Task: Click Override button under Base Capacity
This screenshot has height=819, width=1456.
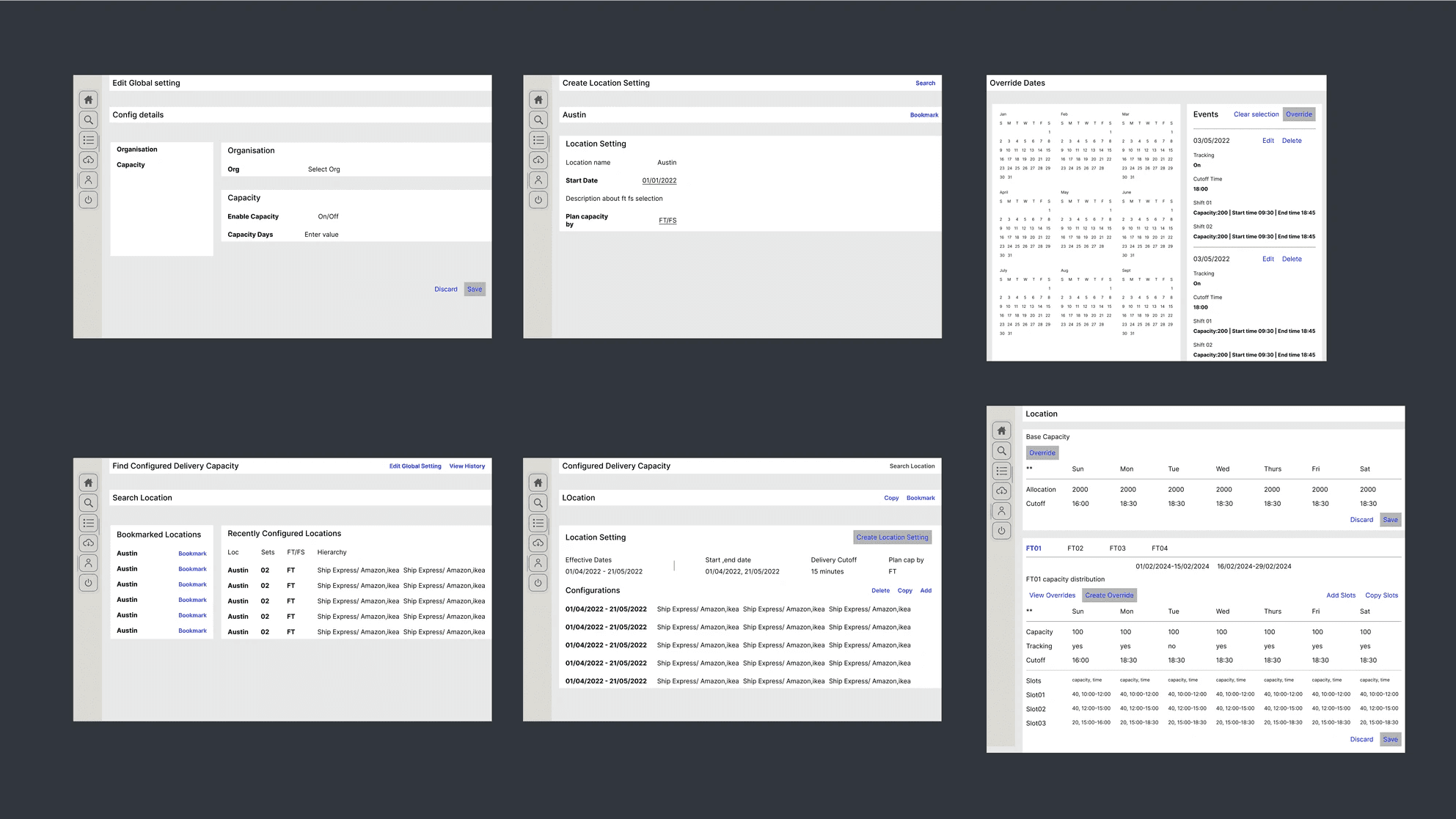Action: (1042, 453)
